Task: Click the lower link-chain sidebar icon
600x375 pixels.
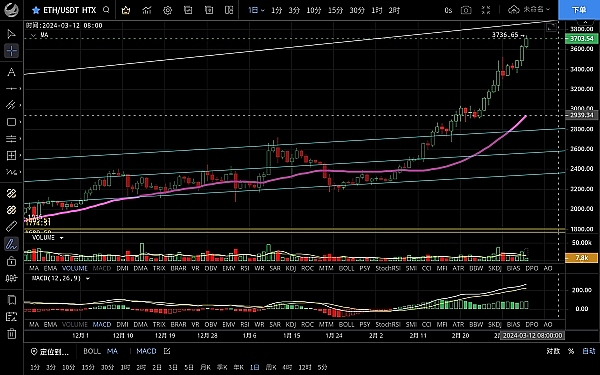Action: [x=11, y=210]
